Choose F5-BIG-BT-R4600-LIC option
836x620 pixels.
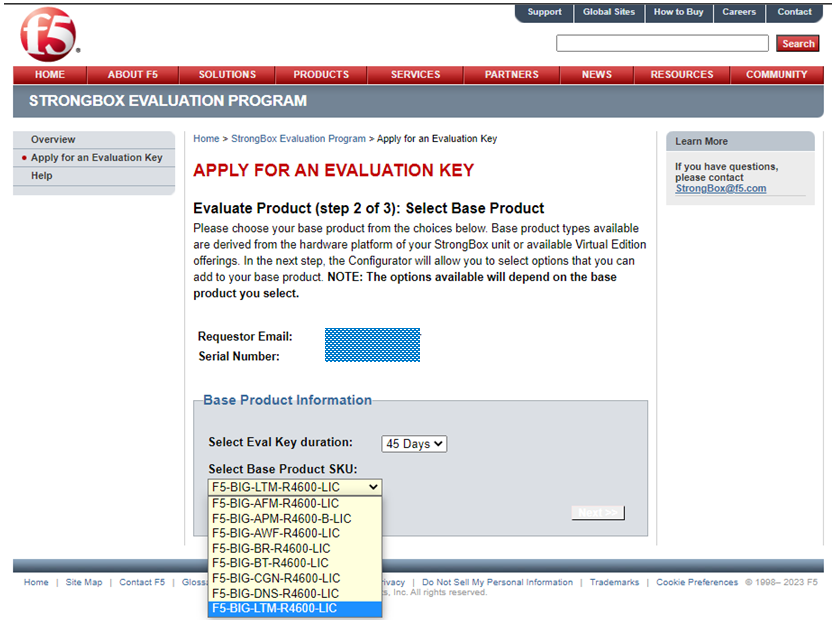[295, 563]
